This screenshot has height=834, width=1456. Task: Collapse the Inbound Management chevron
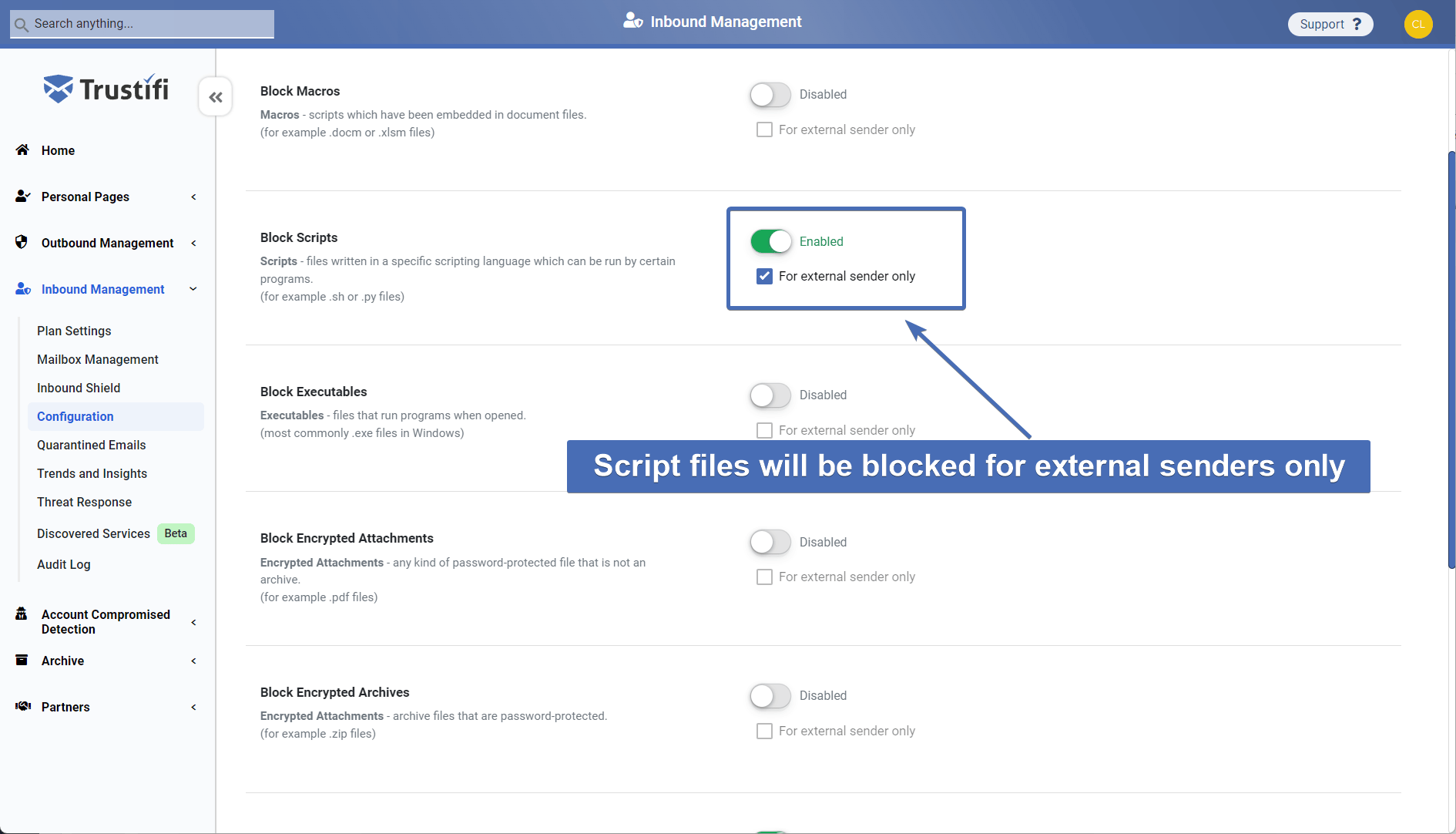tap(193, 289)
